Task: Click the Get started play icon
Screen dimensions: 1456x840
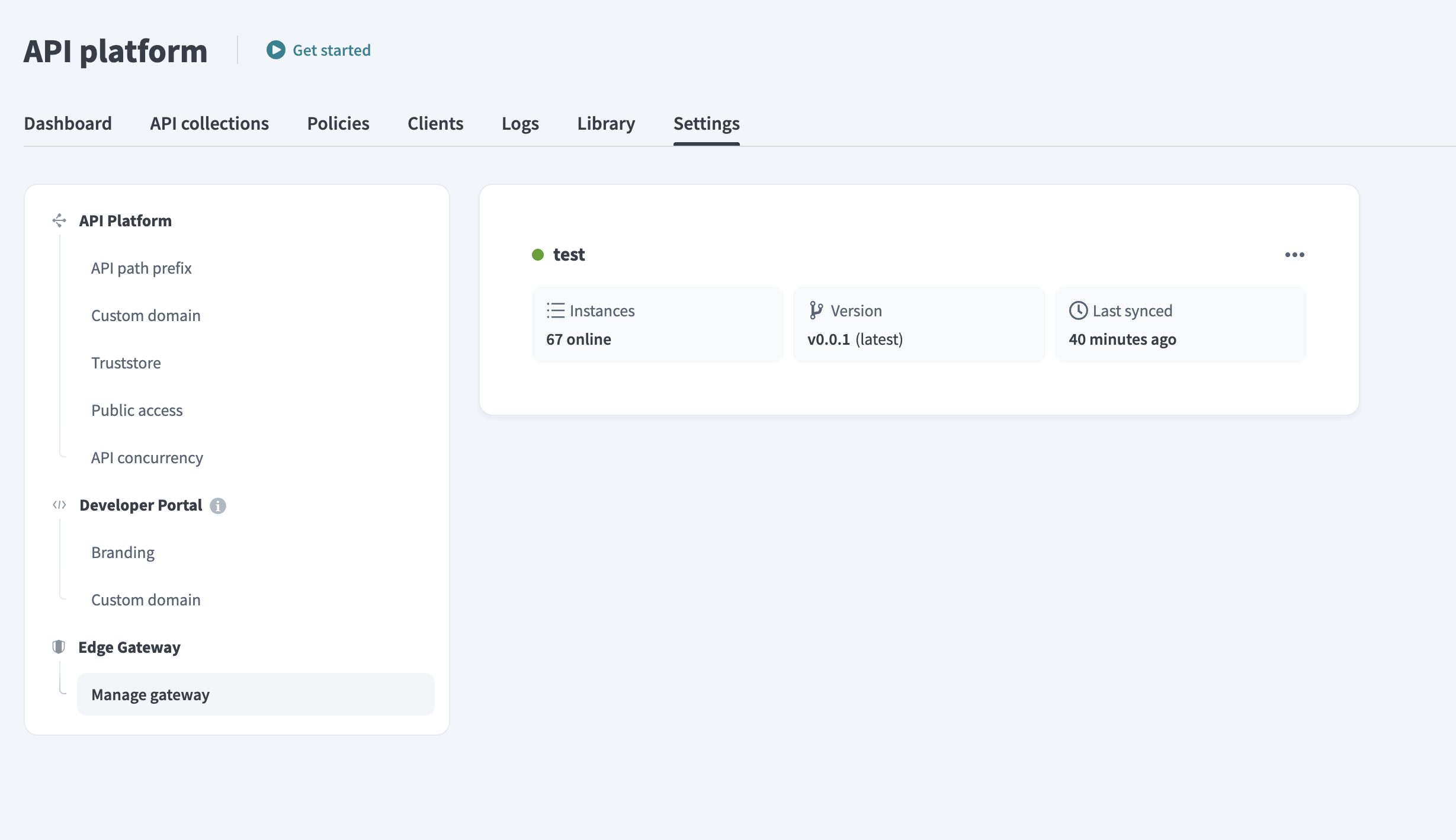Action: (275, 50)
